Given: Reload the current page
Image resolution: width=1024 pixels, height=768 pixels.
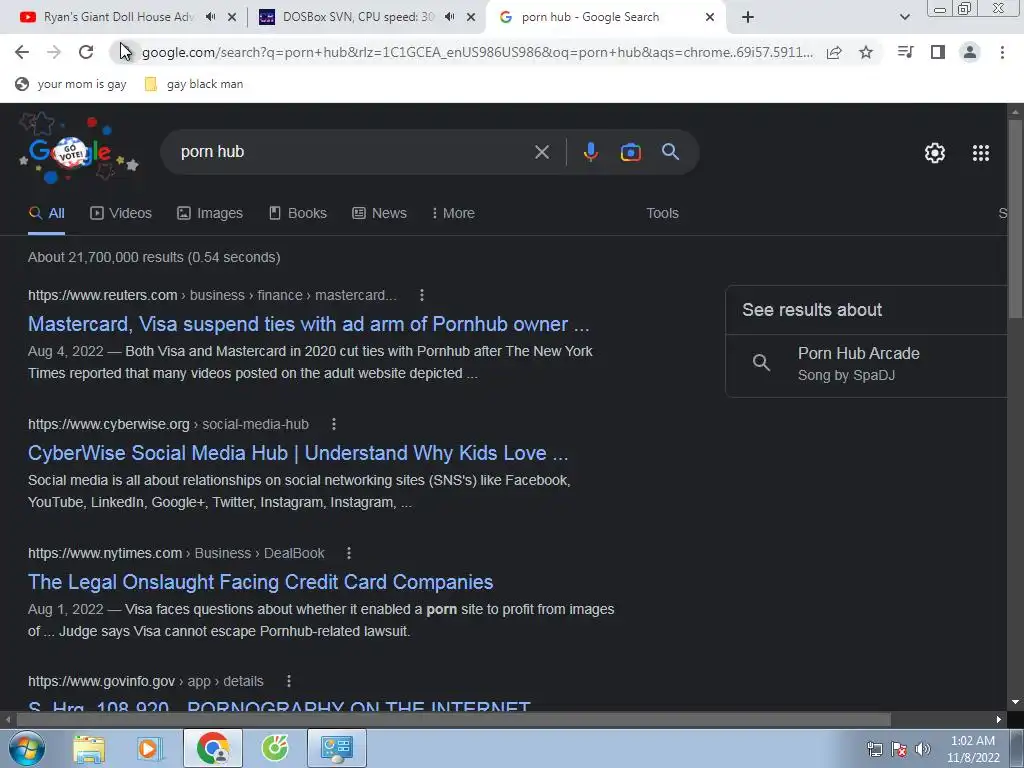Looking at the screenshot, I should (x=86, y=52).
